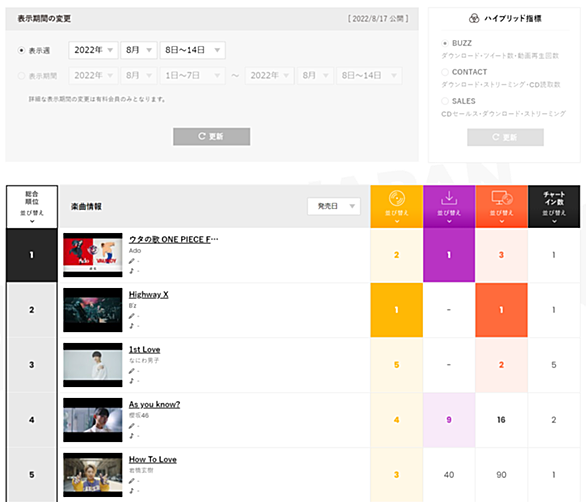586x502 pixels.
Task: Open the 発売日 sort dropdown
Action: 334,206
